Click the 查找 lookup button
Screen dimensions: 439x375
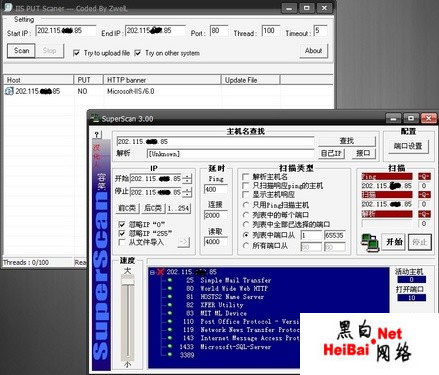pos(347,141)
